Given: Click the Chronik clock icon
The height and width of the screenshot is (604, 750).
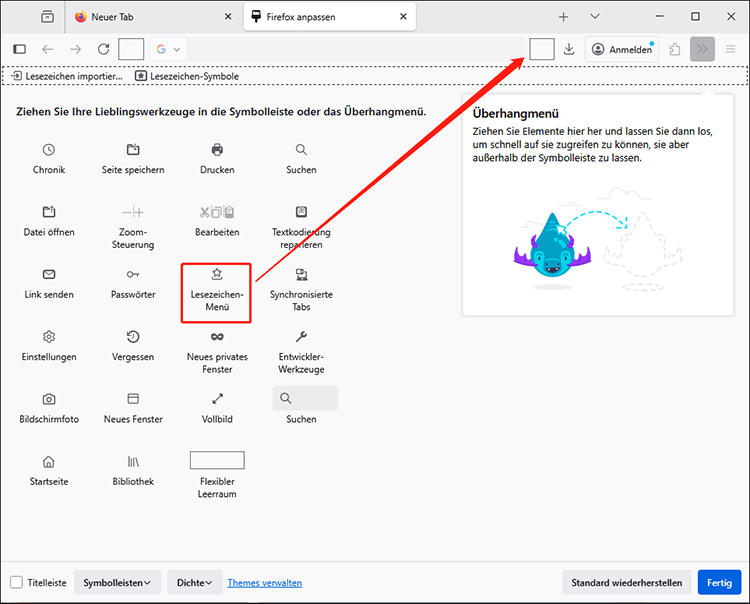Looking at the screenshot, I should click(x=49, y=150).
